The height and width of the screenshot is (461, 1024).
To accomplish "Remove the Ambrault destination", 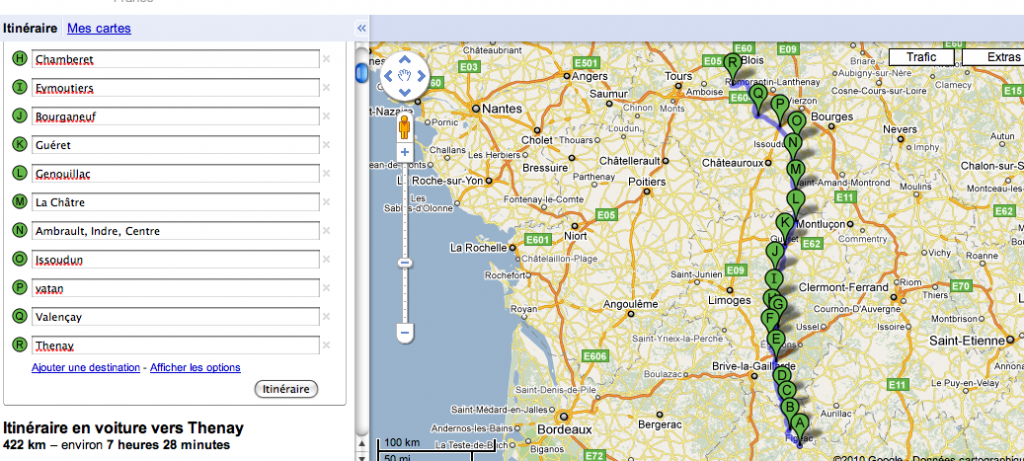I will point(327,231).
